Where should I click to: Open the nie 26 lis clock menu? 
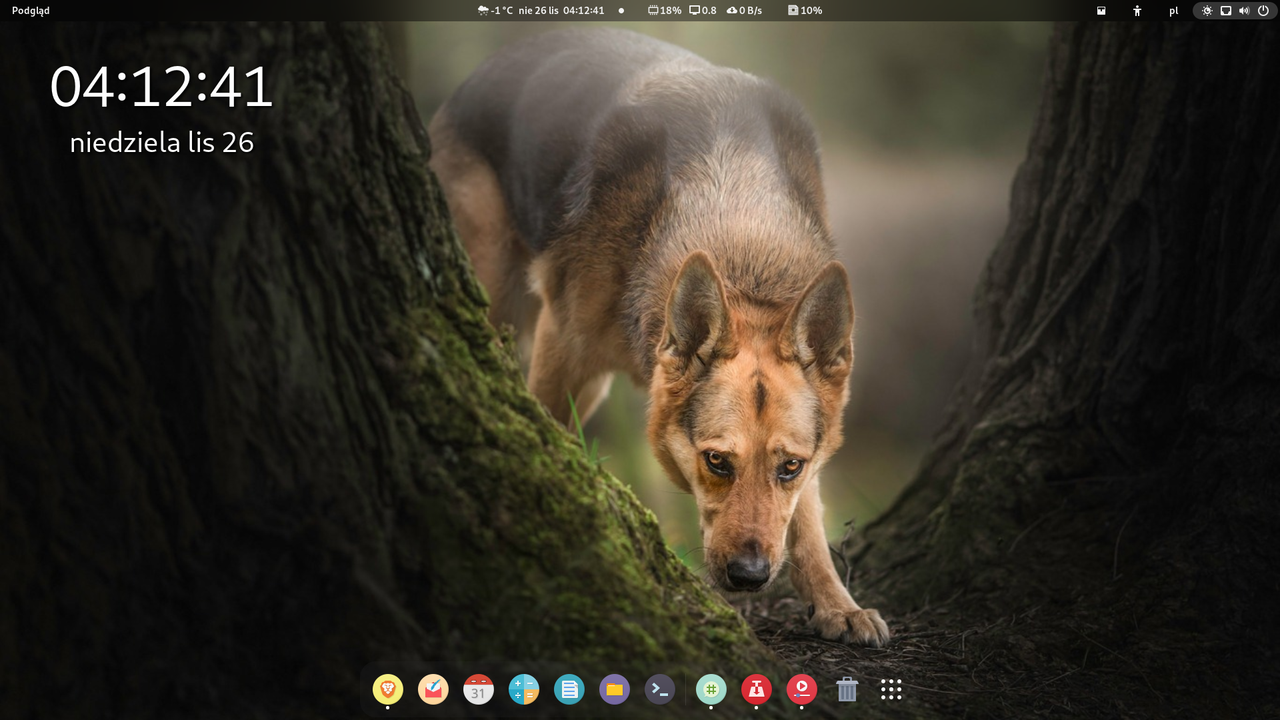[x=562, y=10]
